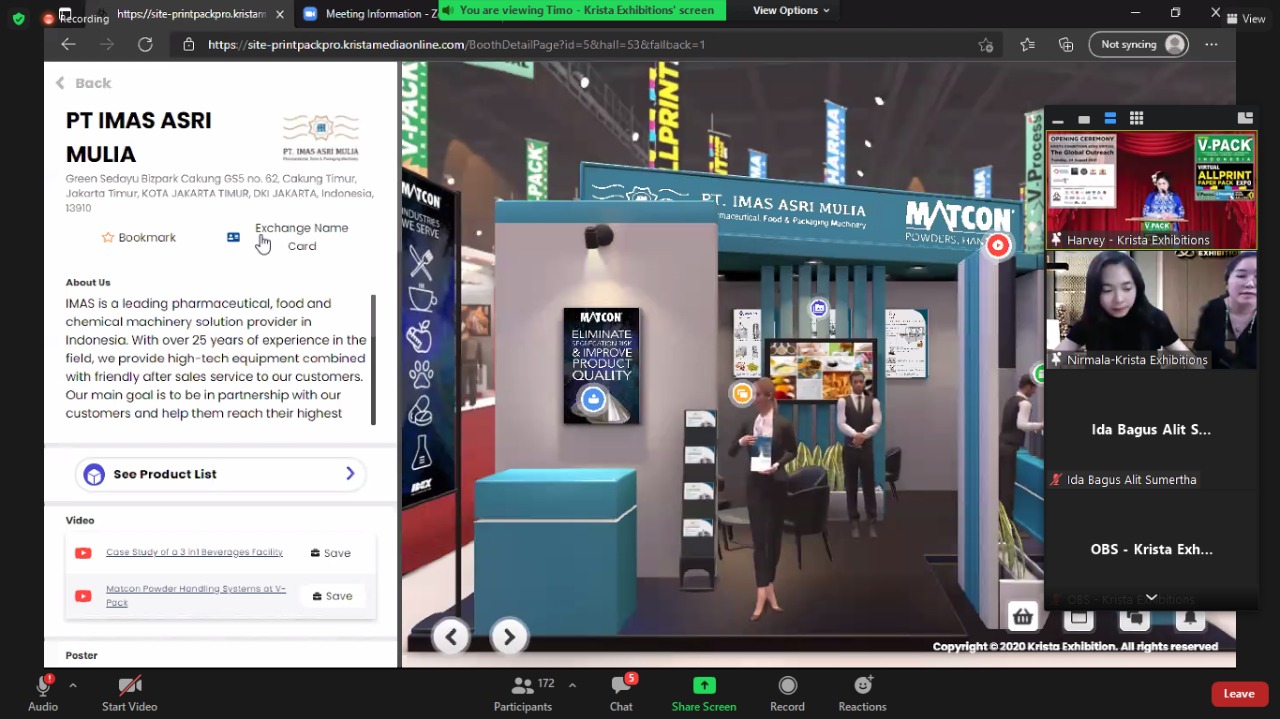Click the About Us description scrollbar
Viewport: 1280px width, 719px height.
pos(373,359)
